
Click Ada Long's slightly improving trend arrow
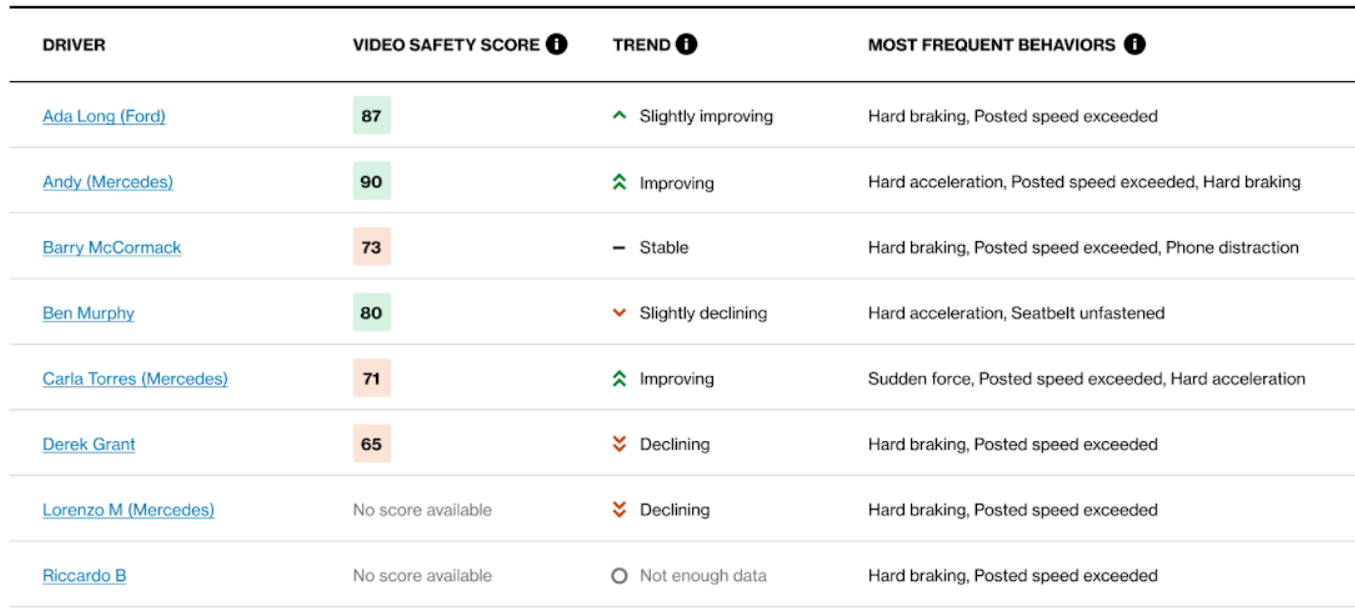(x=621, y=116)
